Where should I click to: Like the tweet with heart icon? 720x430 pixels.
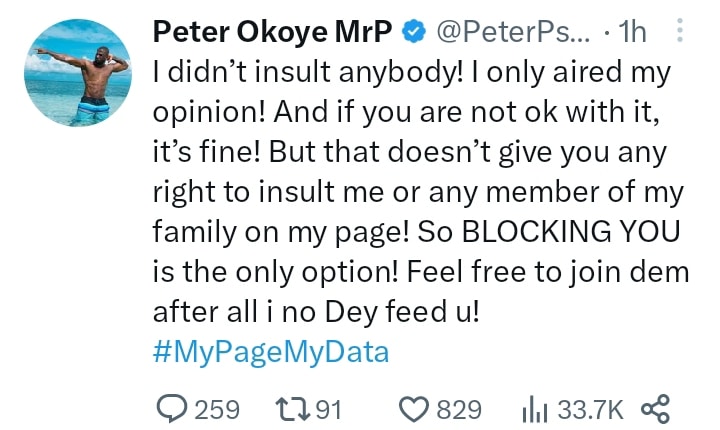tap(413, 409)
